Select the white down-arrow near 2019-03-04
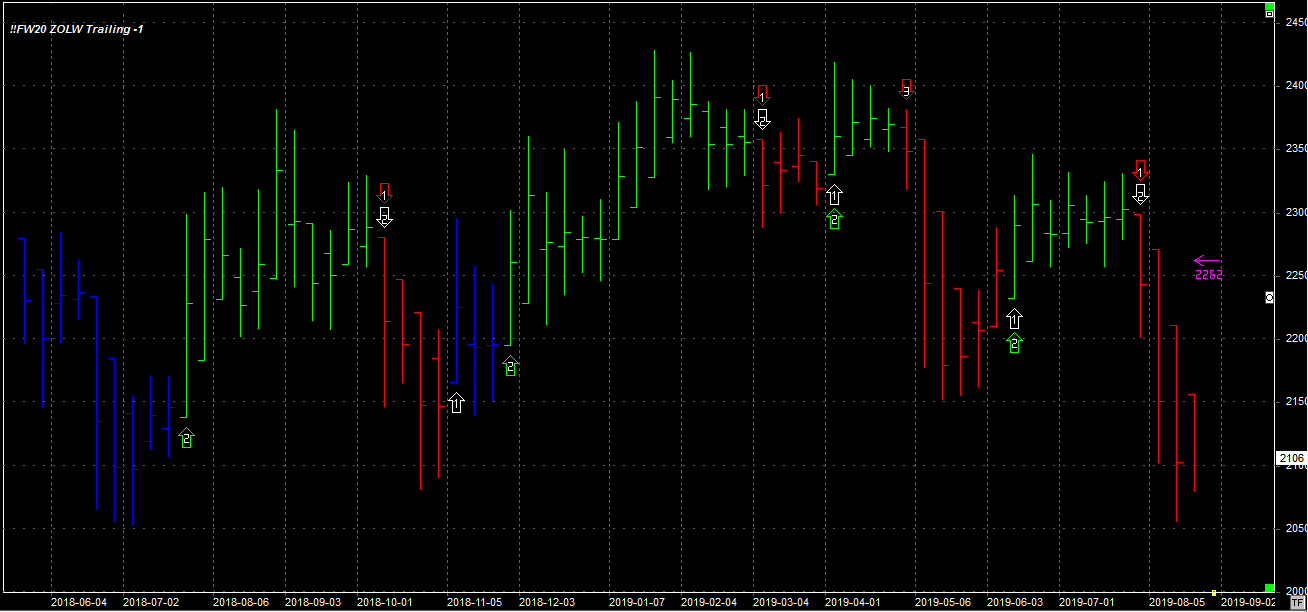This screenshot has height=612, width=1308. [x=762, y=119]
